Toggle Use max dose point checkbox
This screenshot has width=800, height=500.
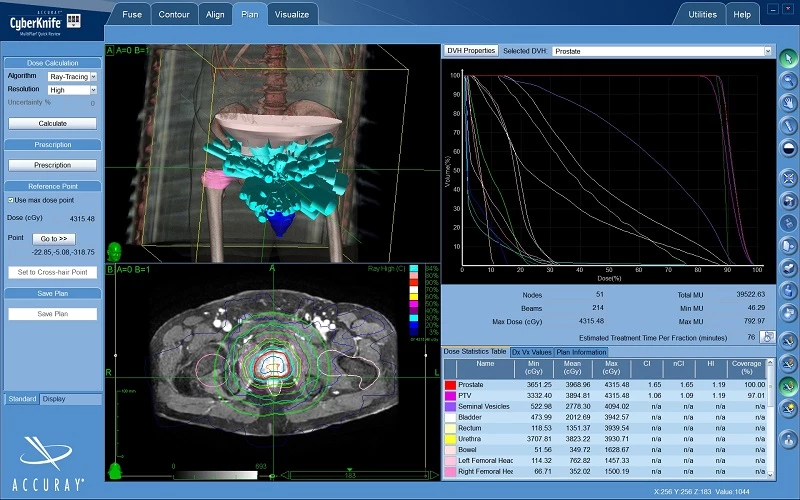(11, 200)
